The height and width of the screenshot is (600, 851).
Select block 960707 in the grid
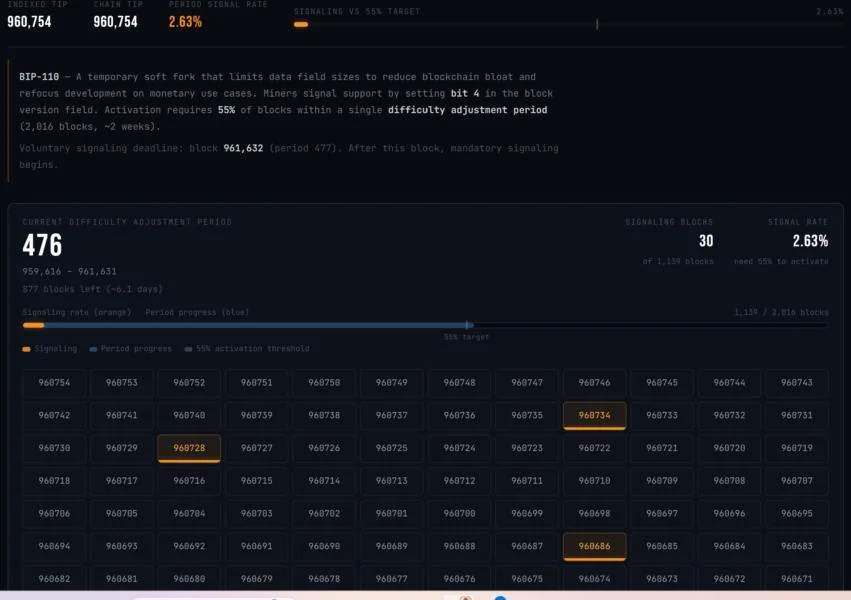[797, 481]
